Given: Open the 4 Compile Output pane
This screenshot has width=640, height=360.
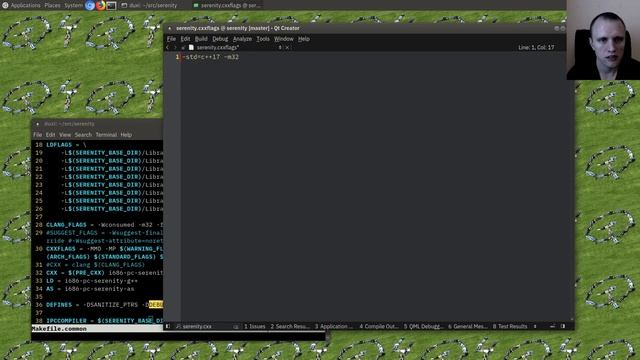Looking at the screenshot, I should pos(379,326).
